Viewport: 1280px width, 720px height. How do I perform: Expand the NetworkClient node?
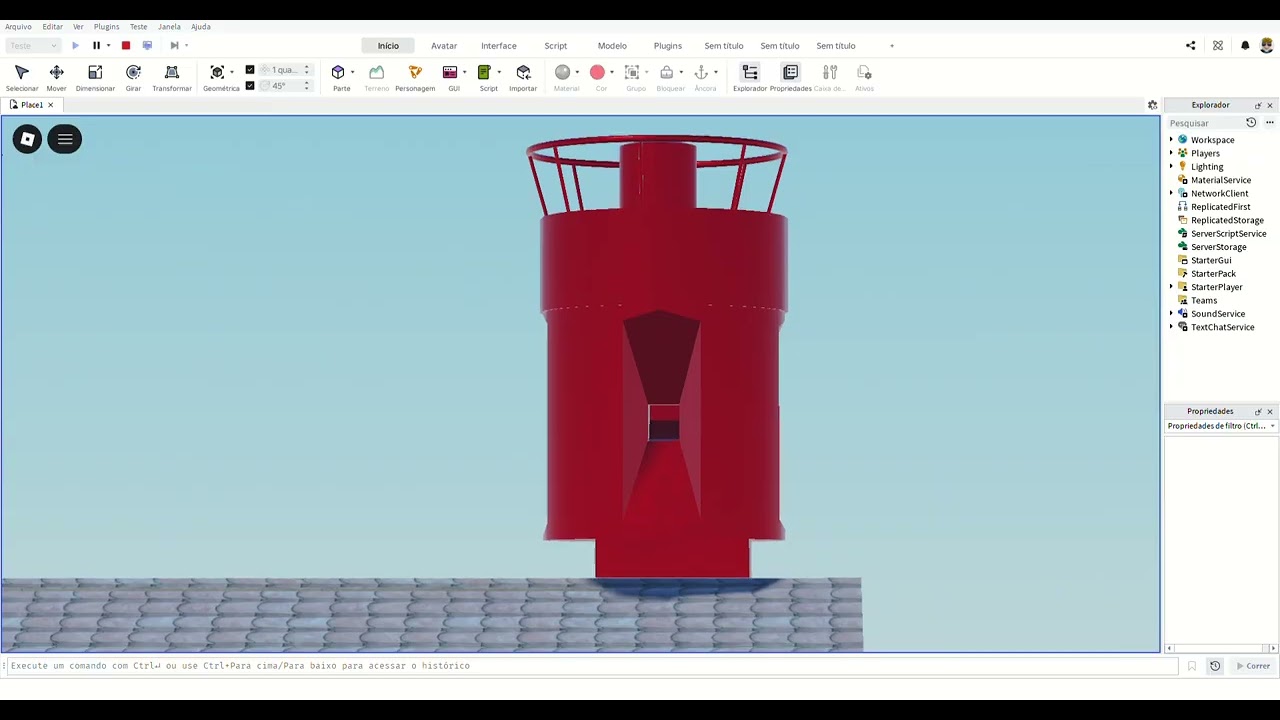(x=1171, y=193)
